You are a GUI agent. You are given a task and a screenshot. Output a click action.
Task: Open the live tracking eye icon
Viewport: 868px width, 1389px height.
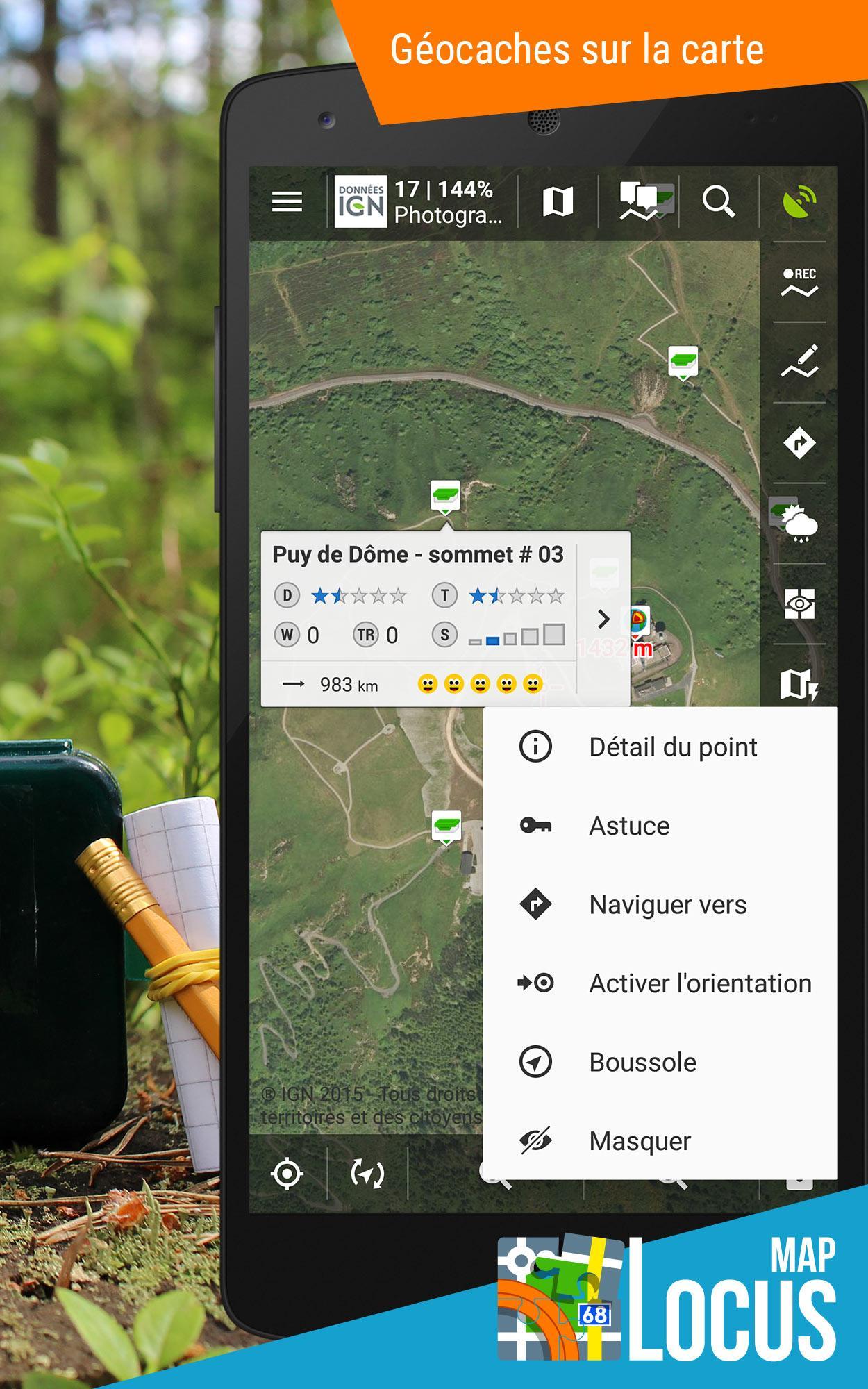pyautogui.click(x=799, y=604)
